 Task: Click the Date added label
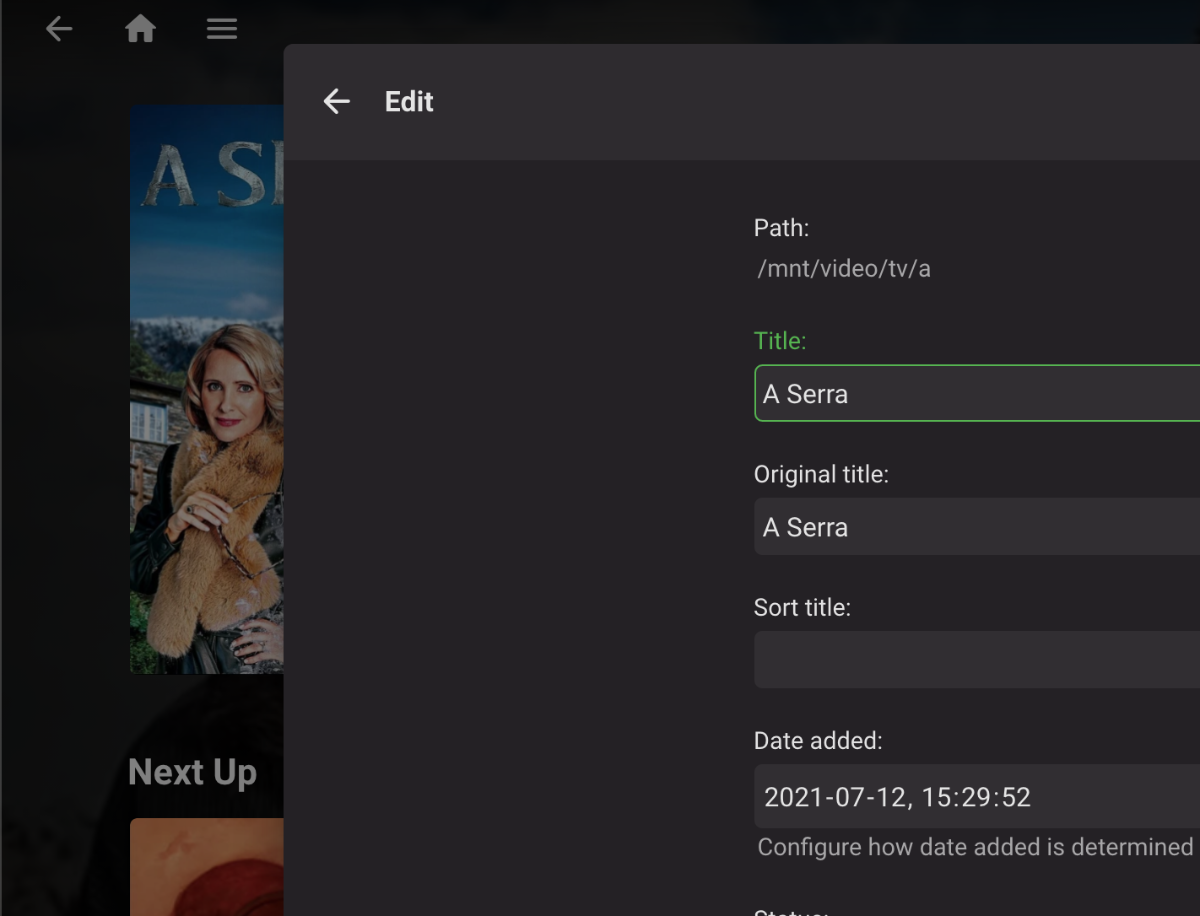click(818, 740)
